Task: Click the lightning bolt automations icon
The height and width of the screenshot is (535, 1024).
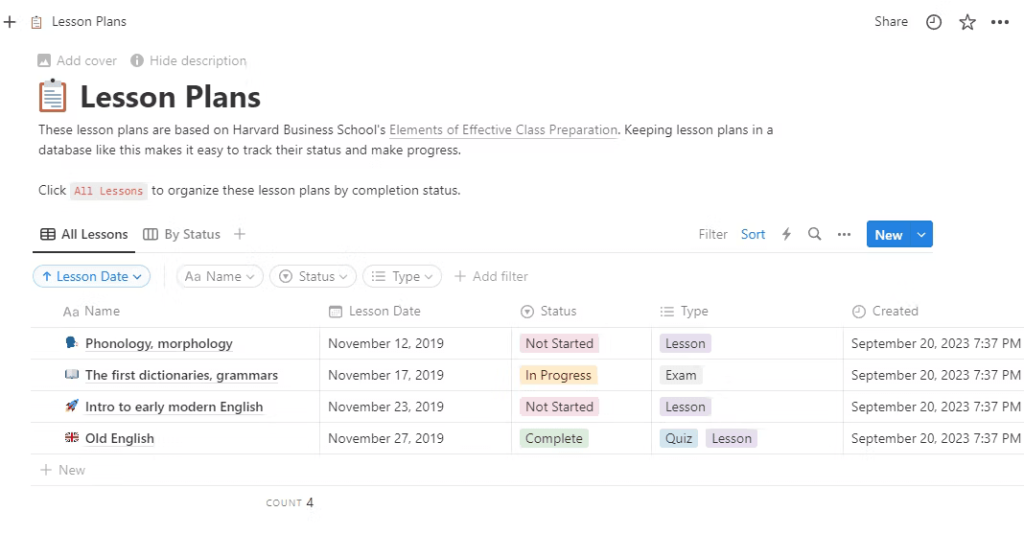Action: tap(786, 234)
